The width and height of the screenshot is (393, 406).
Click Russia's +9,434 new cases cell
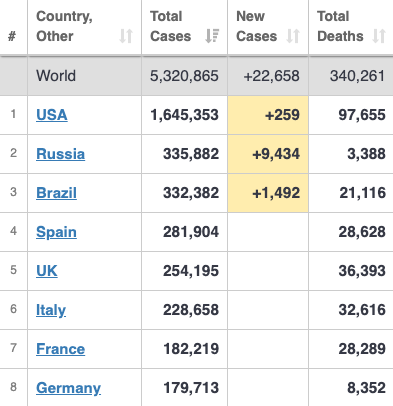tap(268, 154)
